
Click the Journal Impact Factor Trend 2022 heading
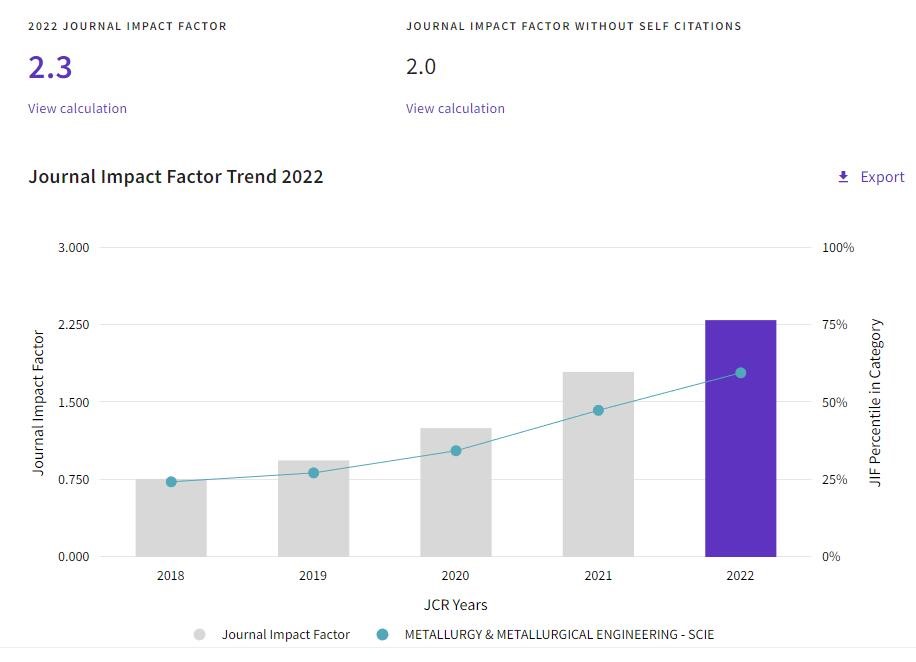176,177
